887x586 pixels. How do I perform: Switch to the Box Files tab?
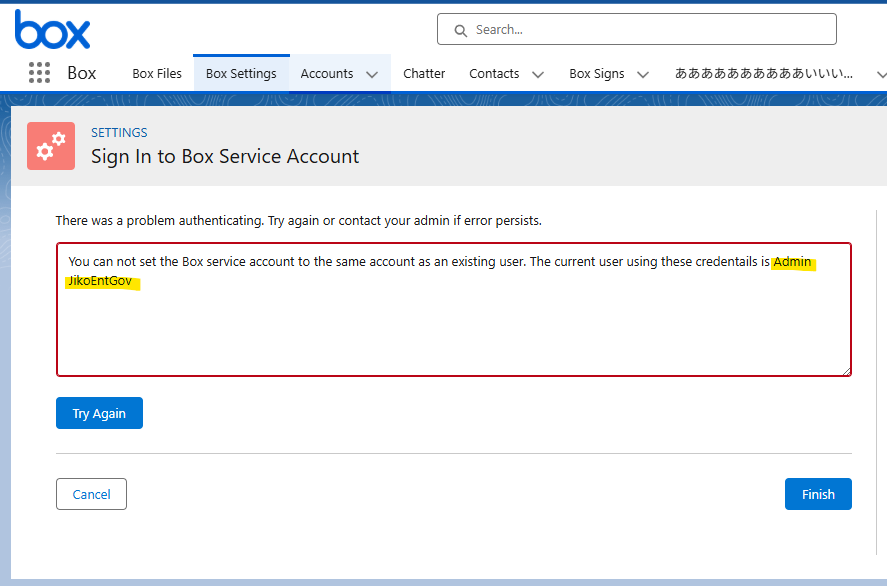coord(157,73)
